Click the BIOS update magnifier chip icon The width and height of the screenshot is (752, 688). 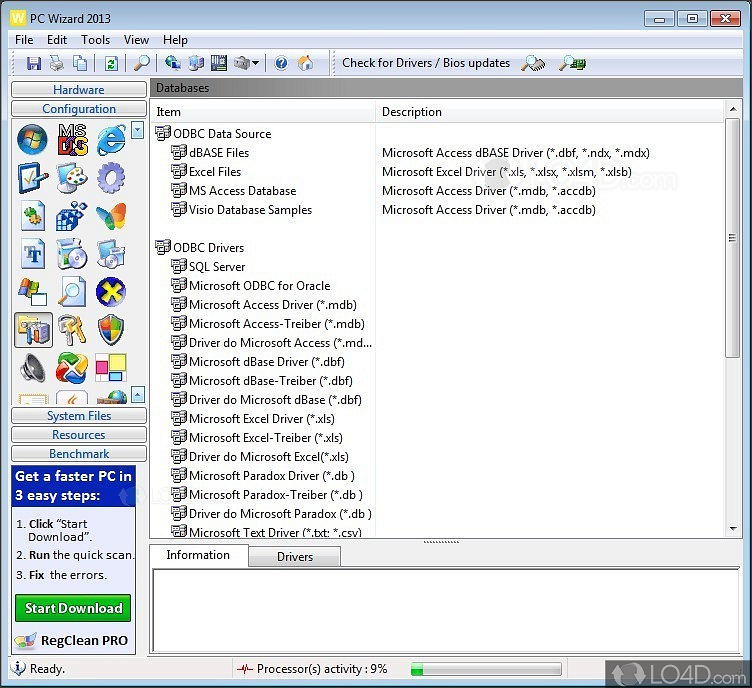[x=572, y=63]
